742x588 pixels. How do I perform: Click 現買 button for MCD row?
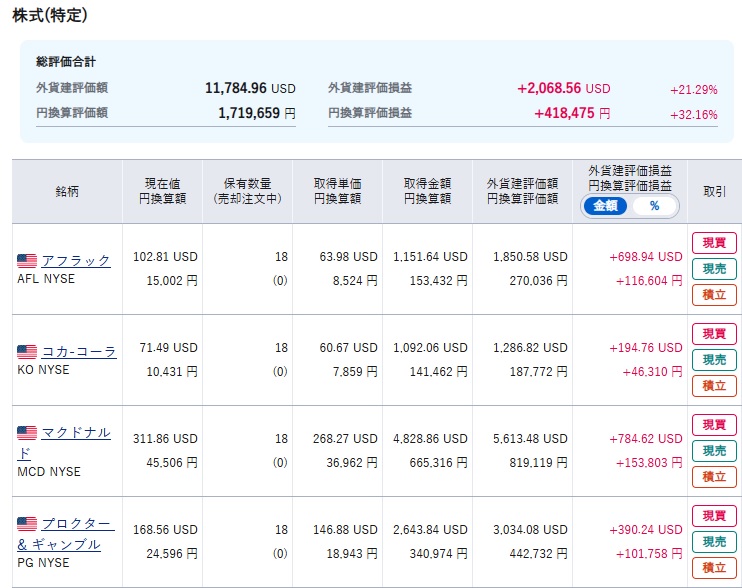[x=714, y=425]
